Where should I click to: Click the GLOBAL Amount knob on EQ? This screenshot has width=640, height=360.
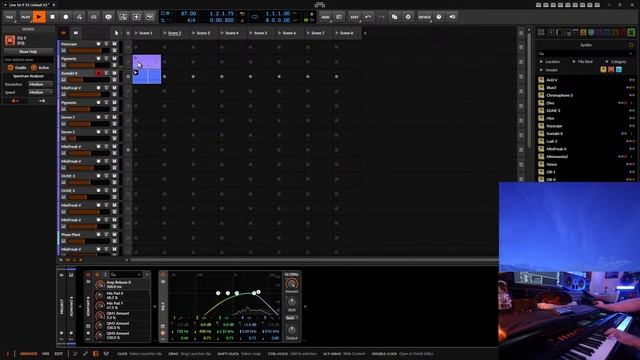tap(291, 284)
